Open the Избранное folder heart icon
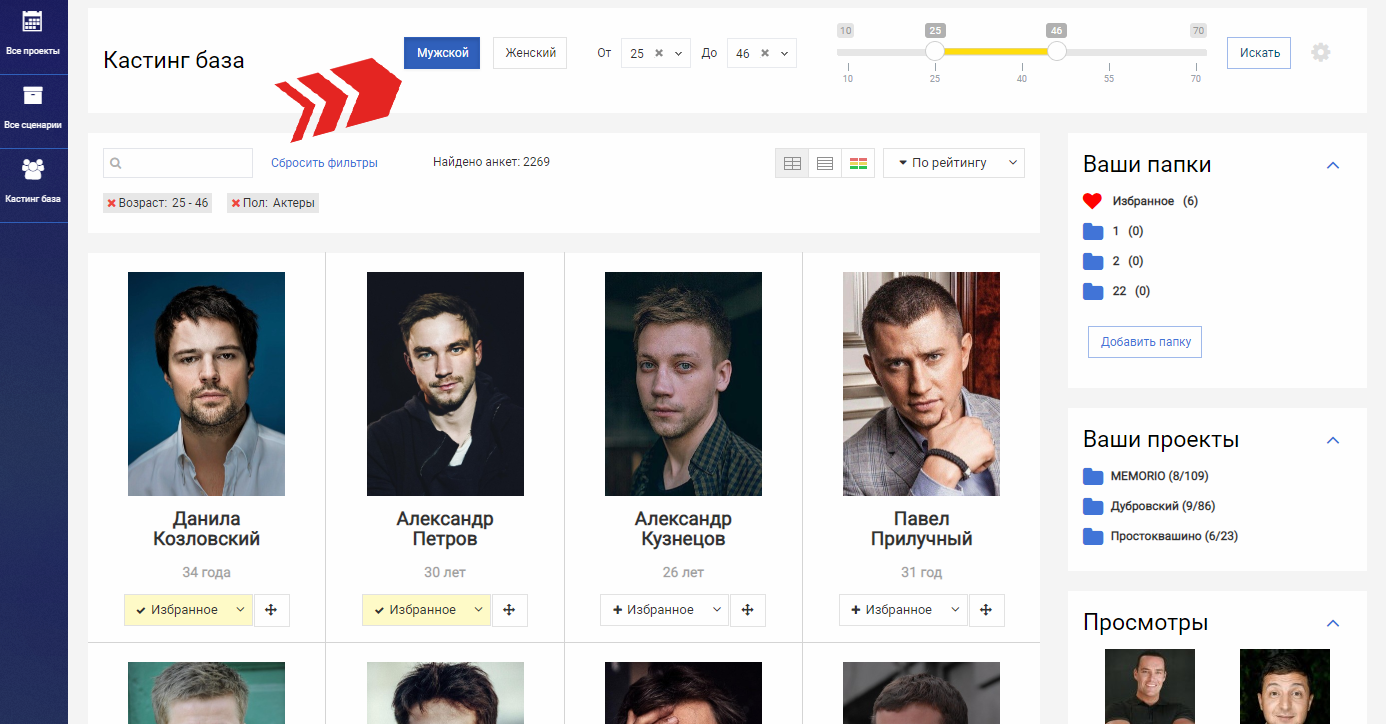This screenshot has width=1386, height=724. 1092,201
